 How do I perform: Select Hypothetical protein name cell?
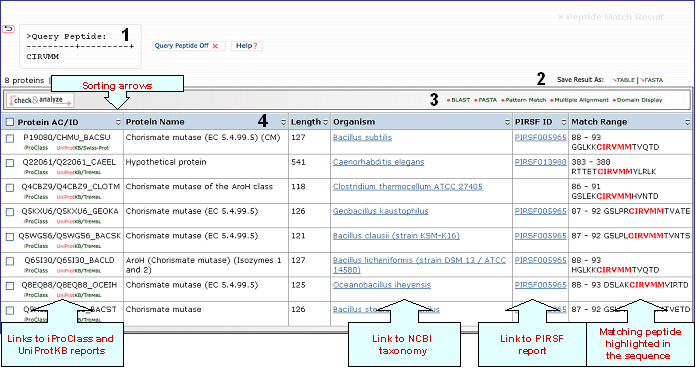click(x=166, y=162)
